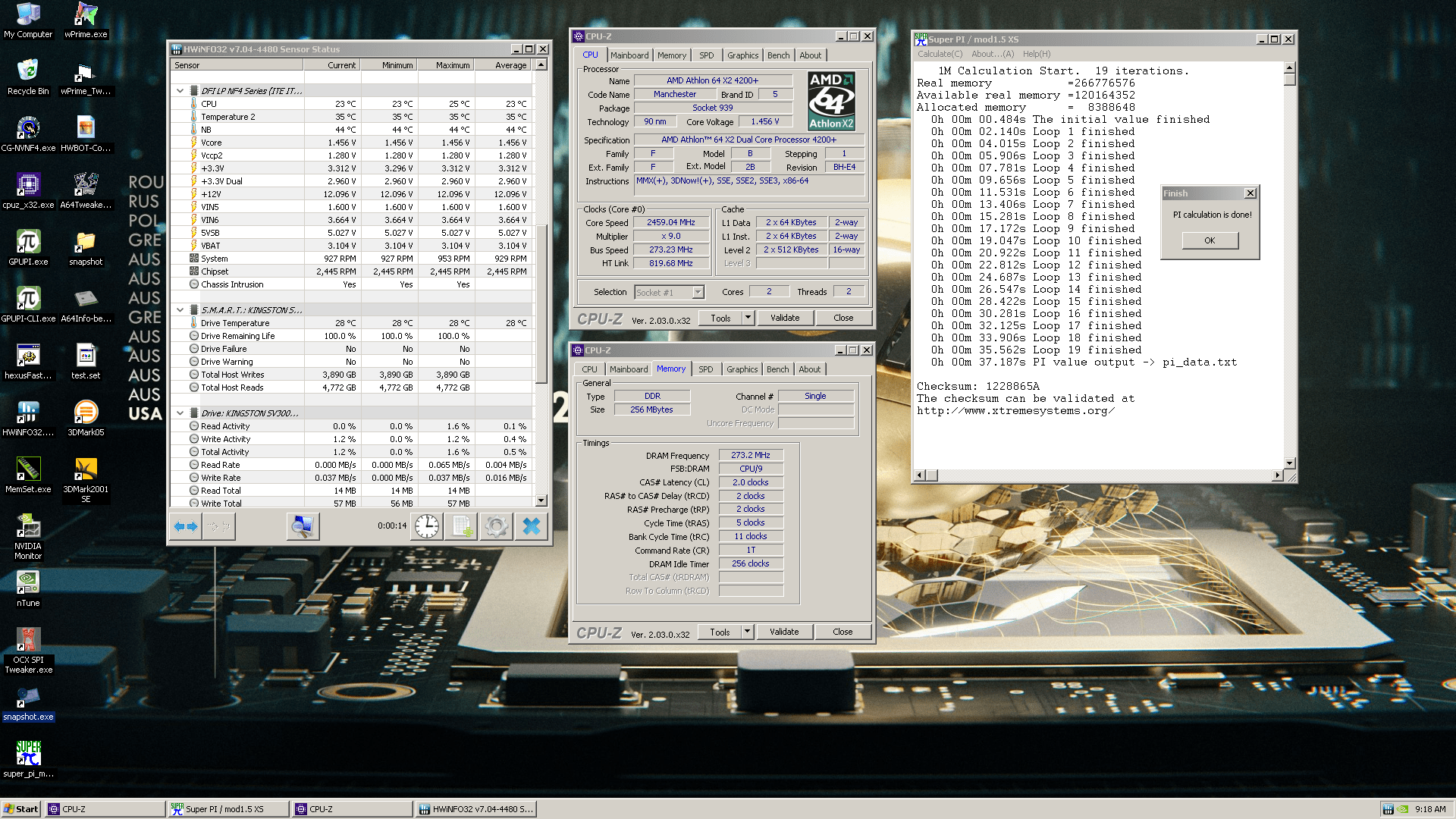Launch A64Tweaker desktop icon
Image resolution: width=1456 pixels, height=819 pixels.
coord(86,191)
